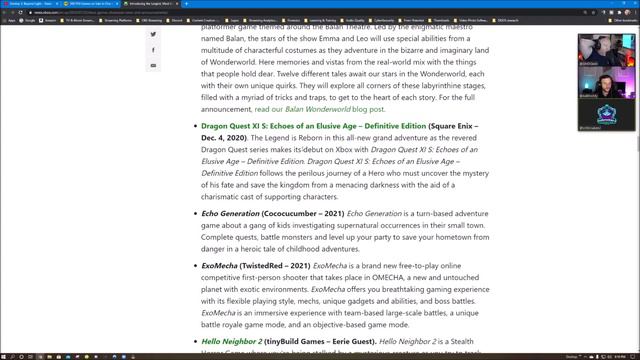Viewport: 640px width, 360px height.
Task: Click the taskbar clock
Action: pos(620,357)
